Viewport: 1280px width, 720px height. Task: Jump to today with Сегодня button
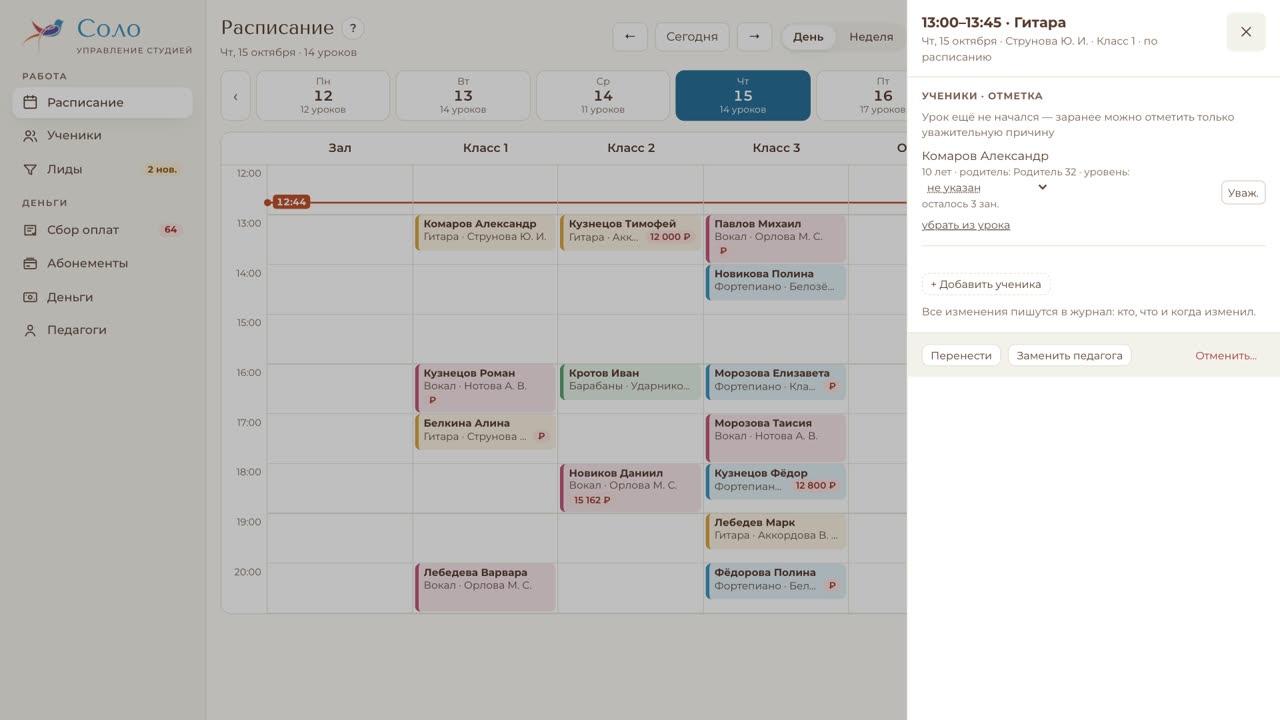[692, 37]
